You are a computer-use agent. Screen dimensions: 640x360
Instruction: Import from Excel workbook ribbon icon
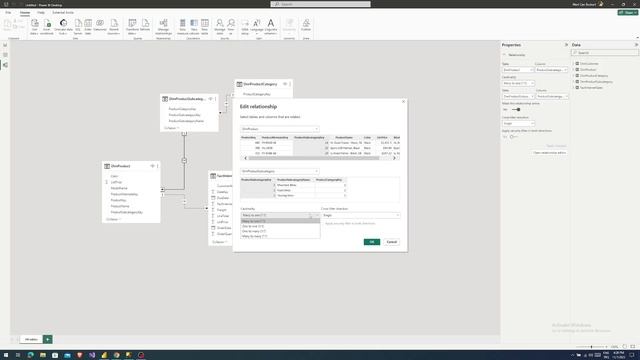(47, 27)
